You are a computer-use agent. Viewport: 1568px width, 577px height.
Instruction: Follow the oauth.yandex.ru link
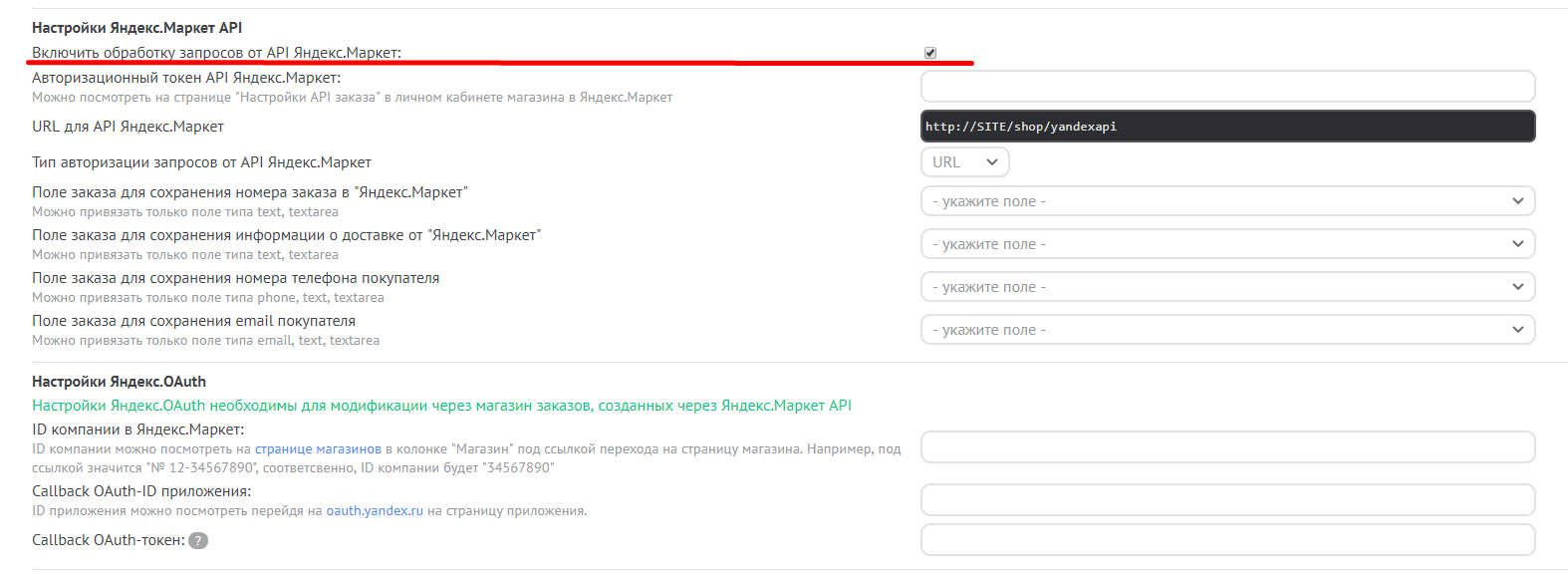(x=375, y=511)
